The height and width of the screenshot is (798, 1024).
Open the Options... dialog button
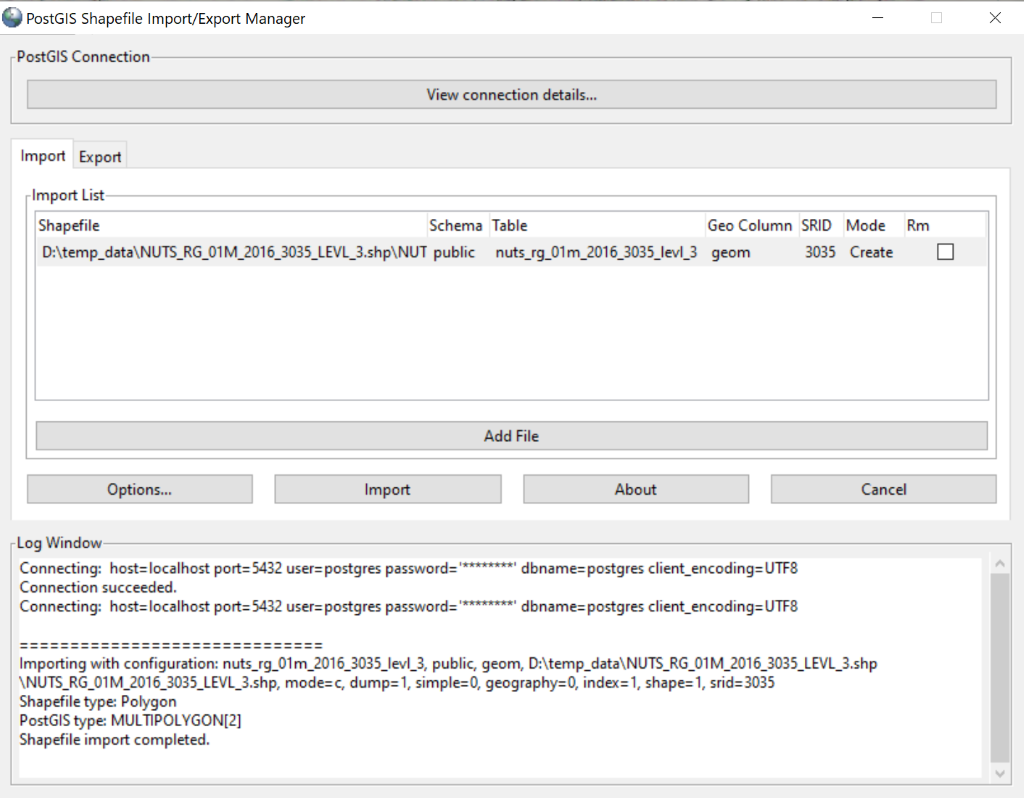[140, 489]
